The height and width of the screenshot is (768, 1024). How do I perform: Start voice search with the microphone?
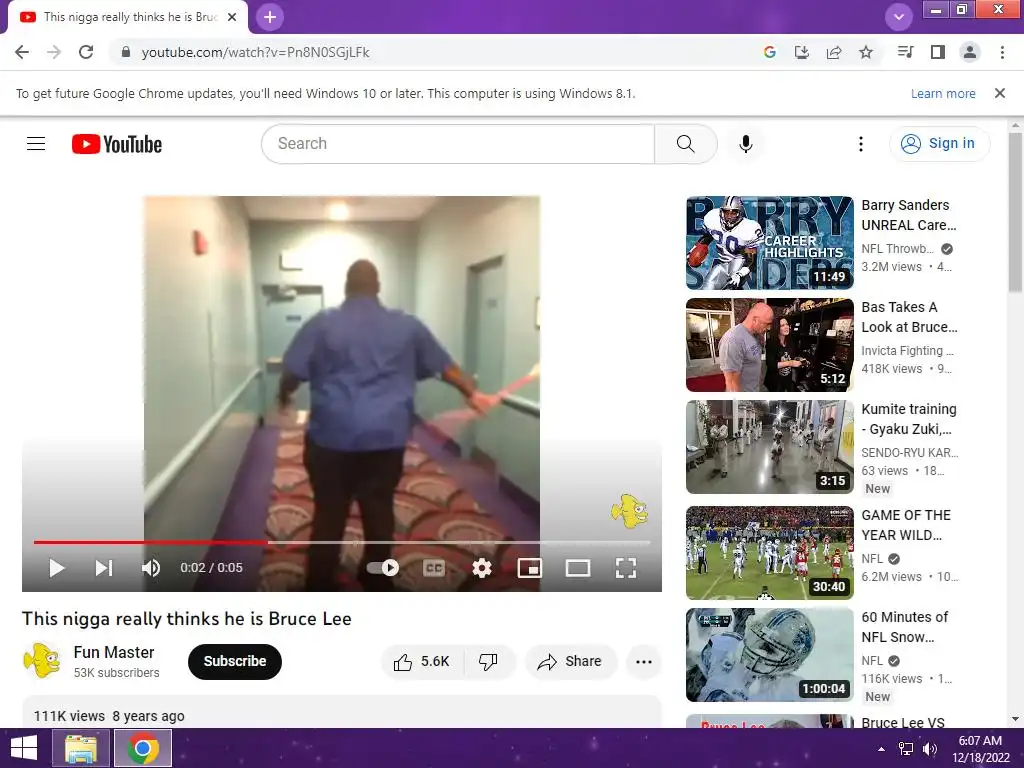click(x=746, y=144)
